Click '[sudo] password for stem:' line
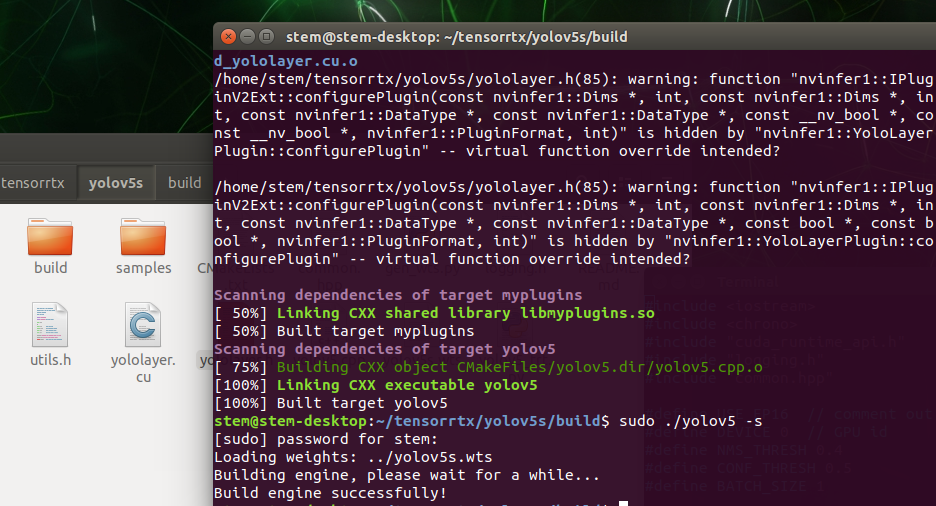Screen dimensions: 936x506 (x=326, y=439)
